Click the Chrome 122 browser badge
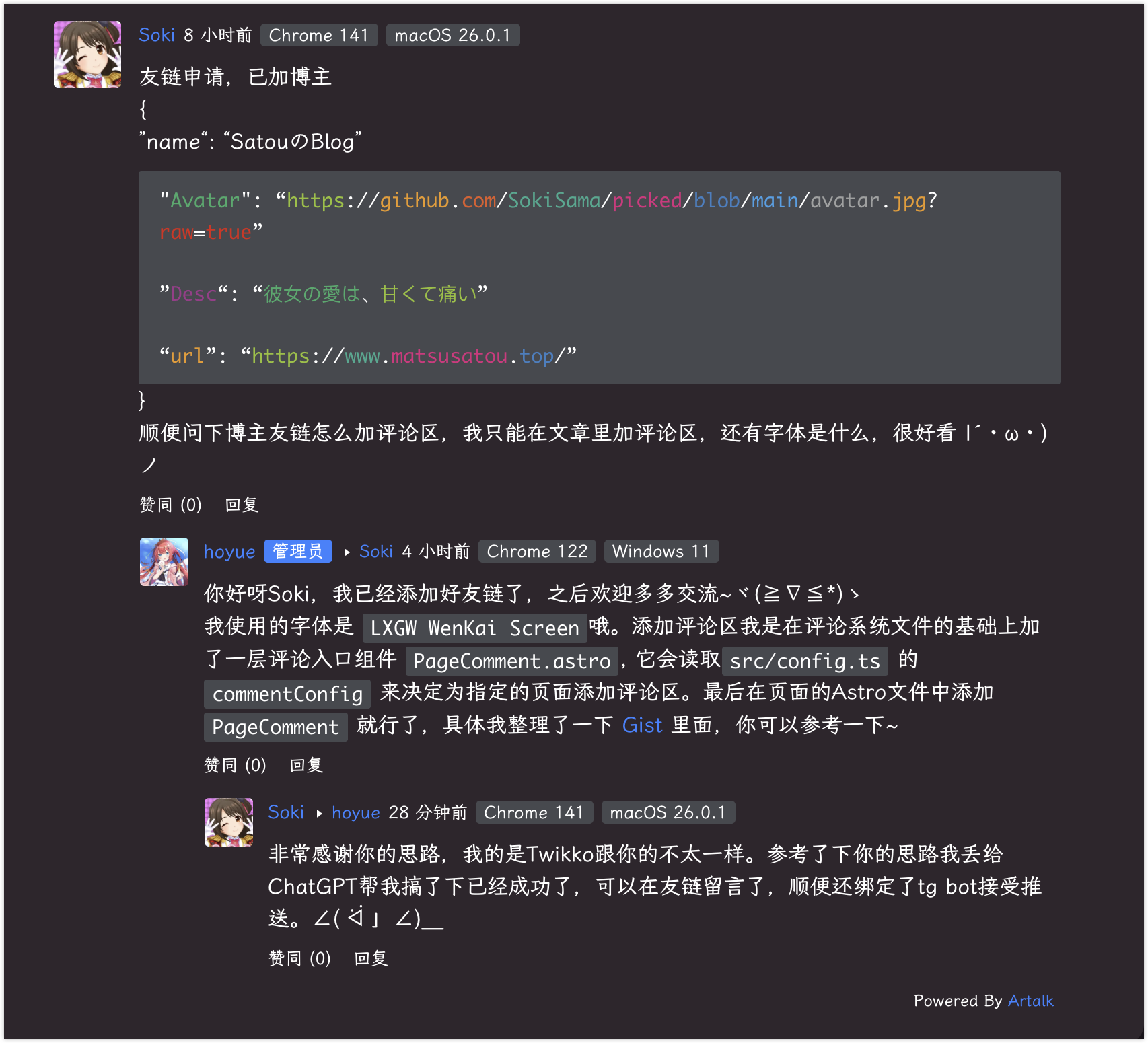Image resolution: width=1148 pixels, height=1043 pixels. click(537, 552)
